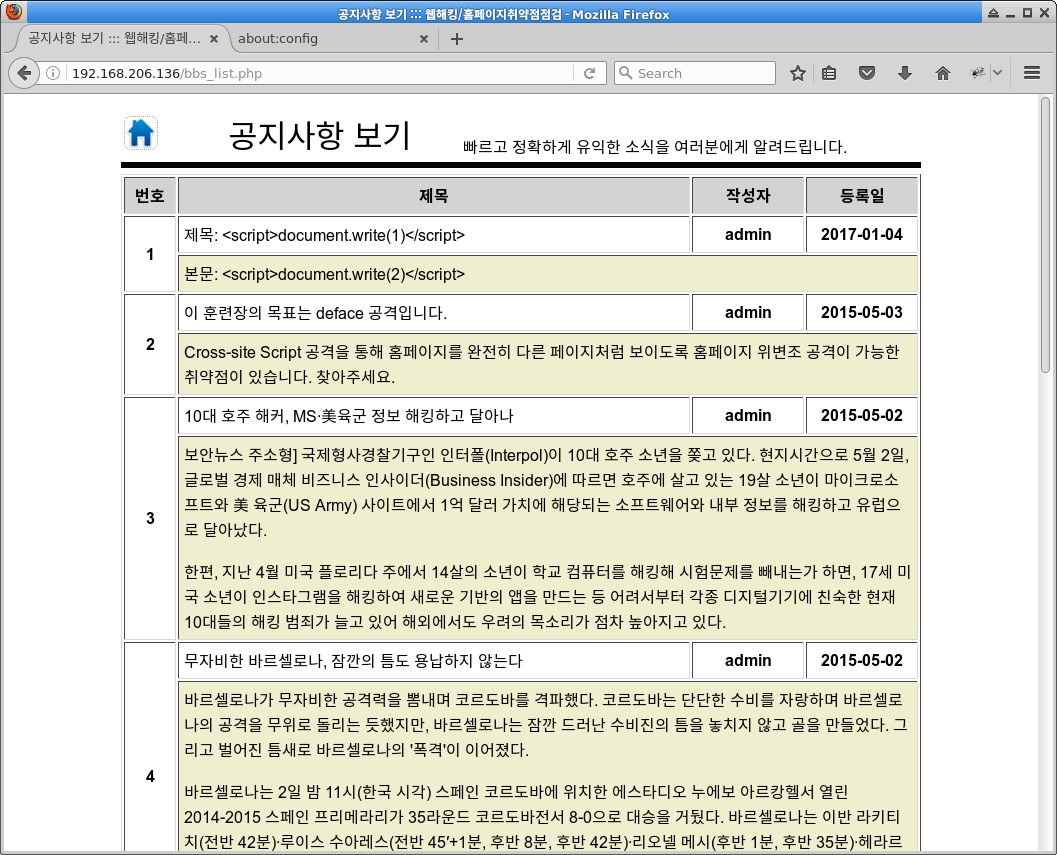Open a new tab with plus button
Image resolution: width=1057 pixels, height=855 pixels.
coord(456,38)
